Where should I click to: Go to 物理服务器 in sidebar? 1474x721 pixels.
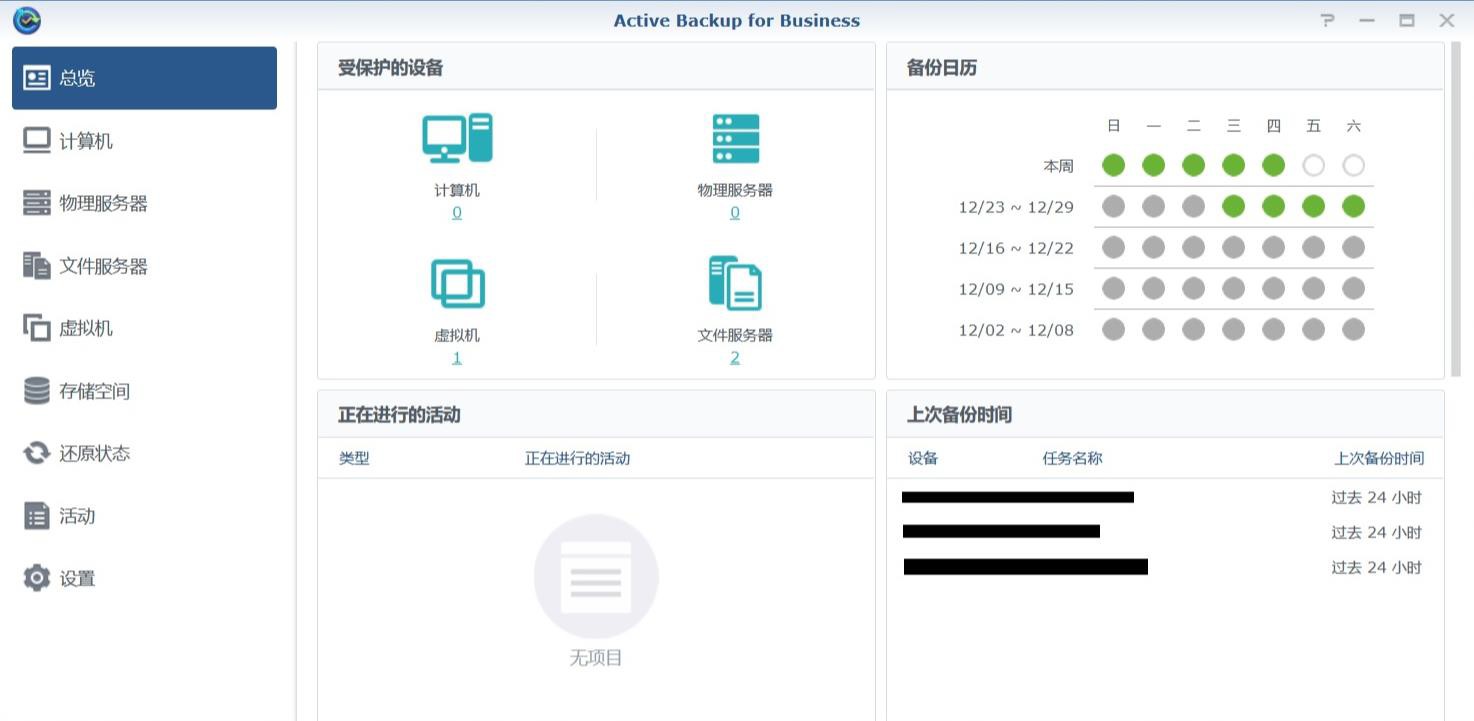[144, 203]
